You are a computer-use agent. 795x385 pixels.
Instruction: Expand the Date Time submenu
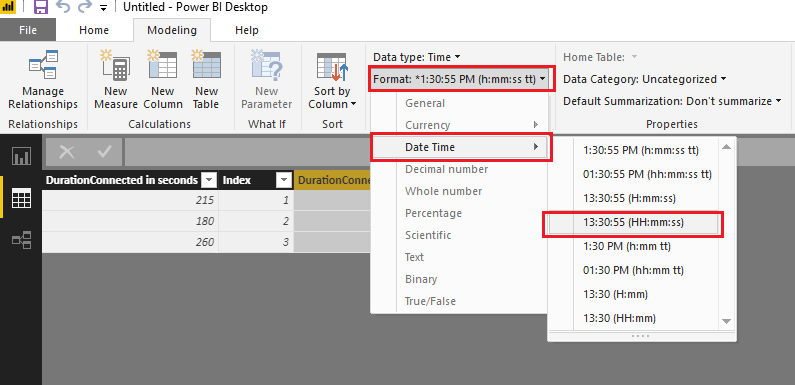tap(459, 147)
